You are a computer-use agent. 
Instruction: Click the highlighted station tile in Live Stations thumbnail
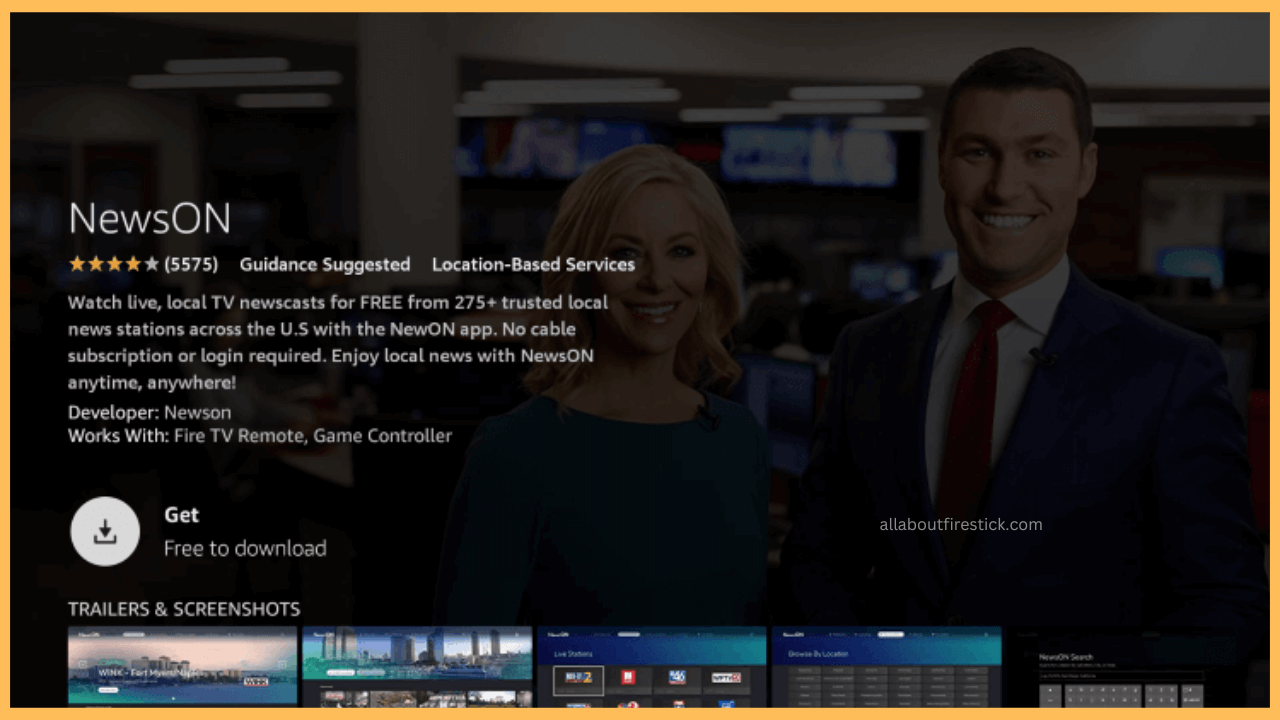coord(578,681)
